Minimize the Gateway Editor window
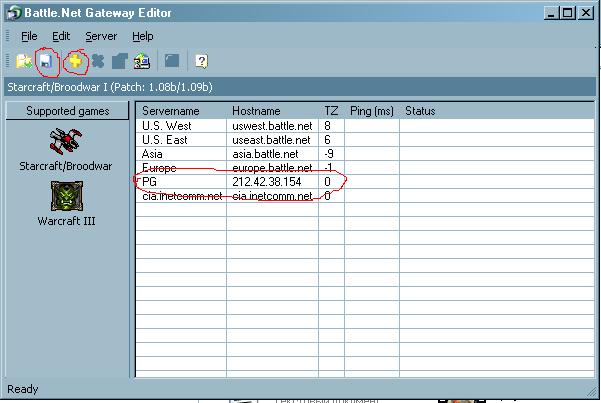Viewport: 601px width, 403px height. click(x=551, y=13)
